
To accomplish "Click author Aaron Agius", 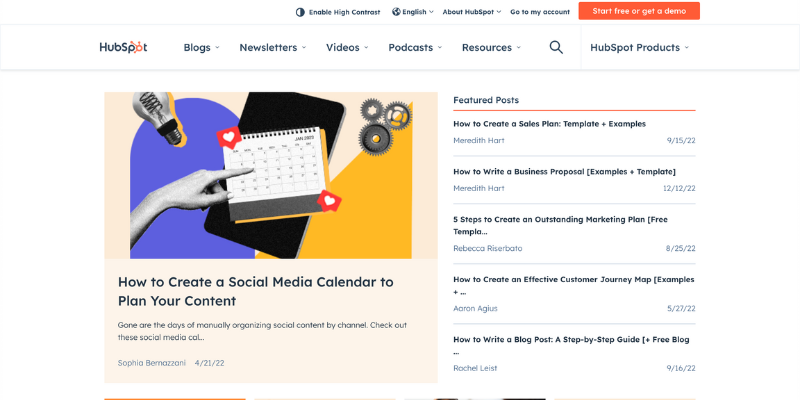I will click(475, 309).
